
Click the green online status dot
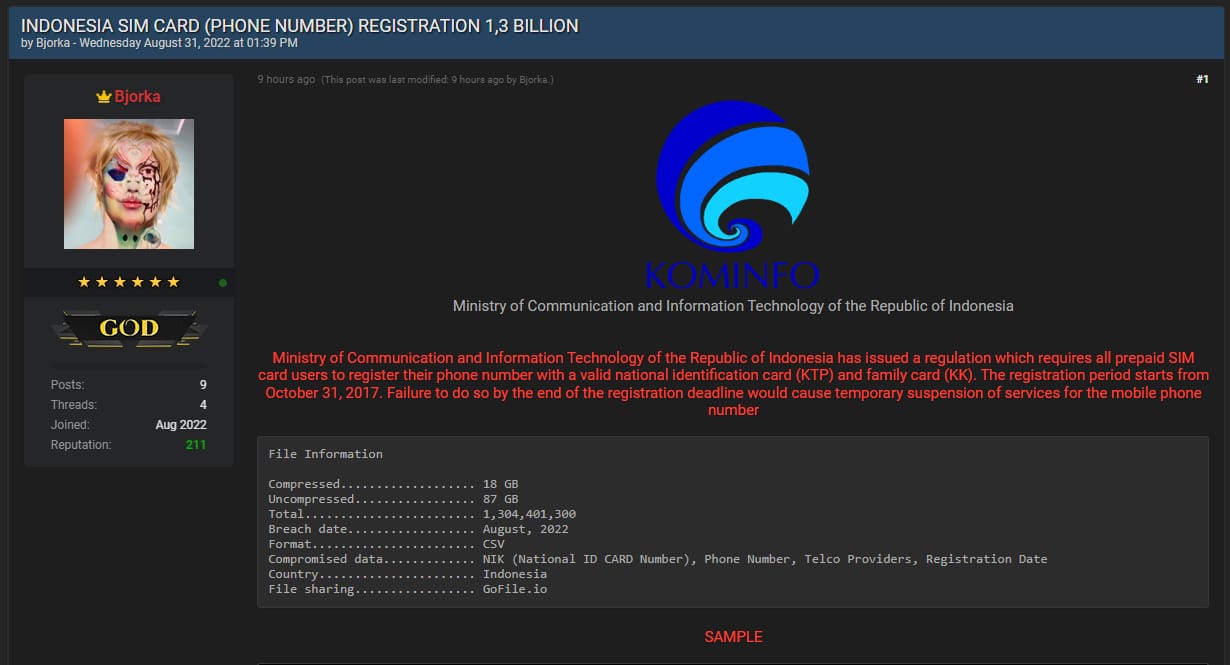(x=222, y=283)
